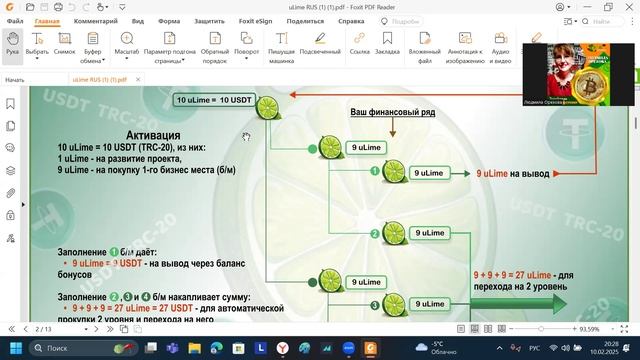Go to last page button
The width and height of the screenshot is (640, 360).
(x=110, y=329)
